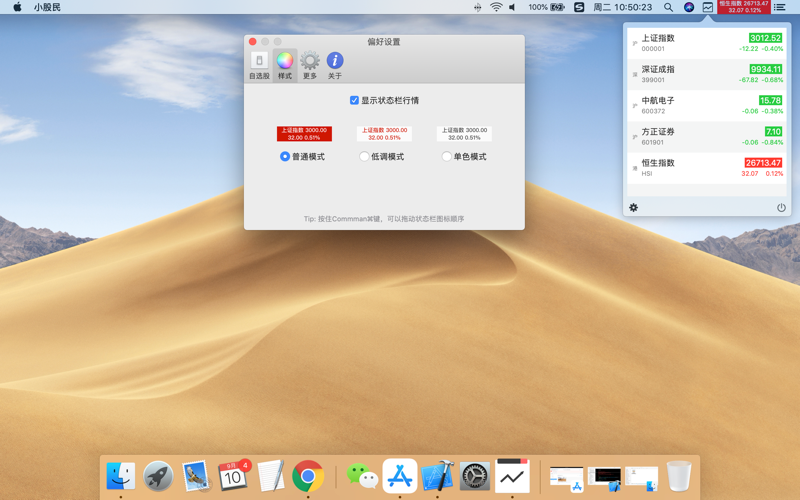800x500 pixels.
Task: Open Finder from the Dock
Action: click(x=121, y=476)
